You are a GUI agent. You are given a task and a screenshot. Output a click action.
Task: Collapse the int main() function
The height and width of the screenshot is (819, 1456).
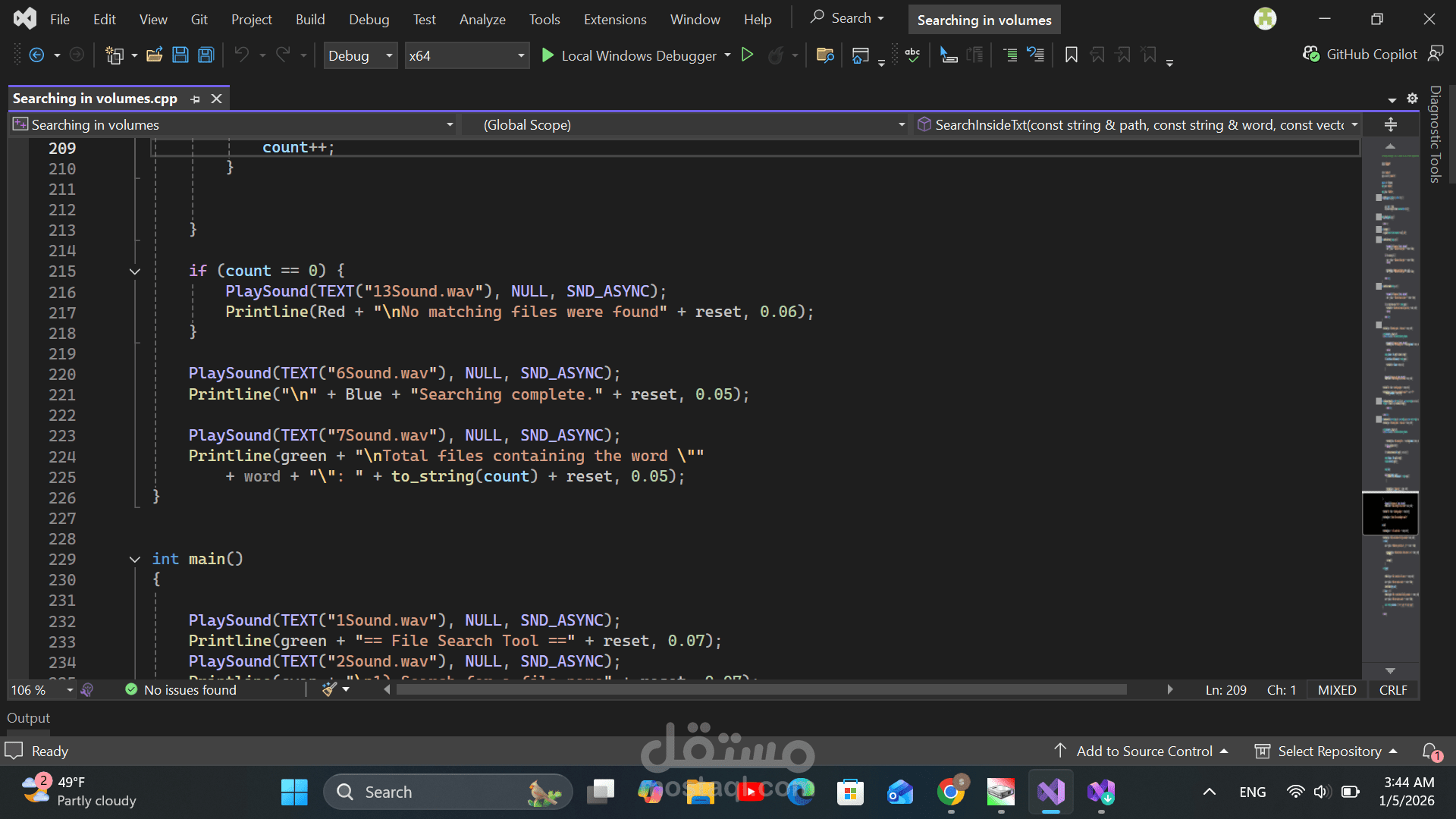[x=135, y=560]
